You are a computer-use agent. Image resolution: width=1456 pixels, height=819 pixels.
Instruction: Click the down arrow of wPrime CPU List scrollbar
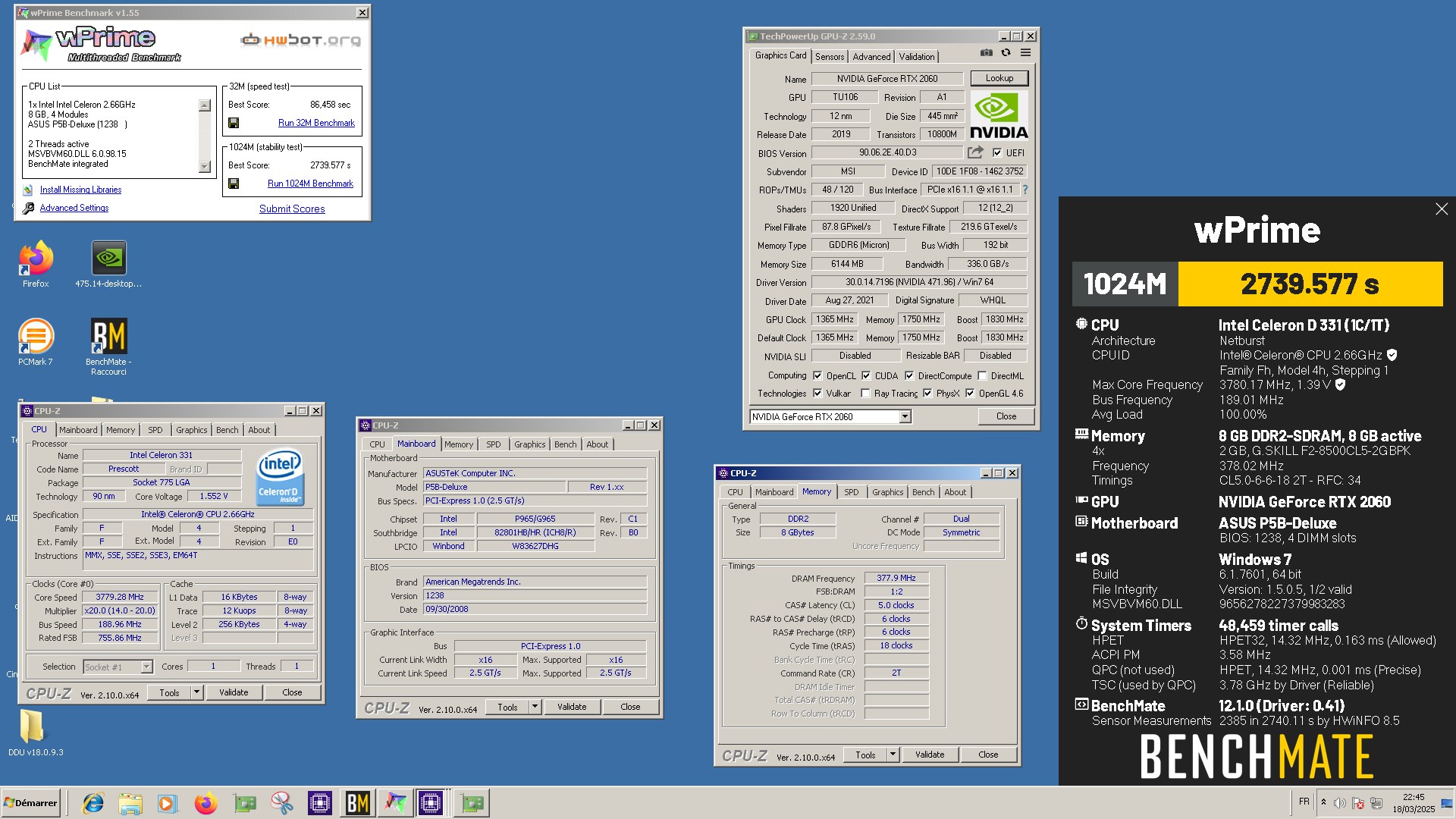tap(205, 167)
